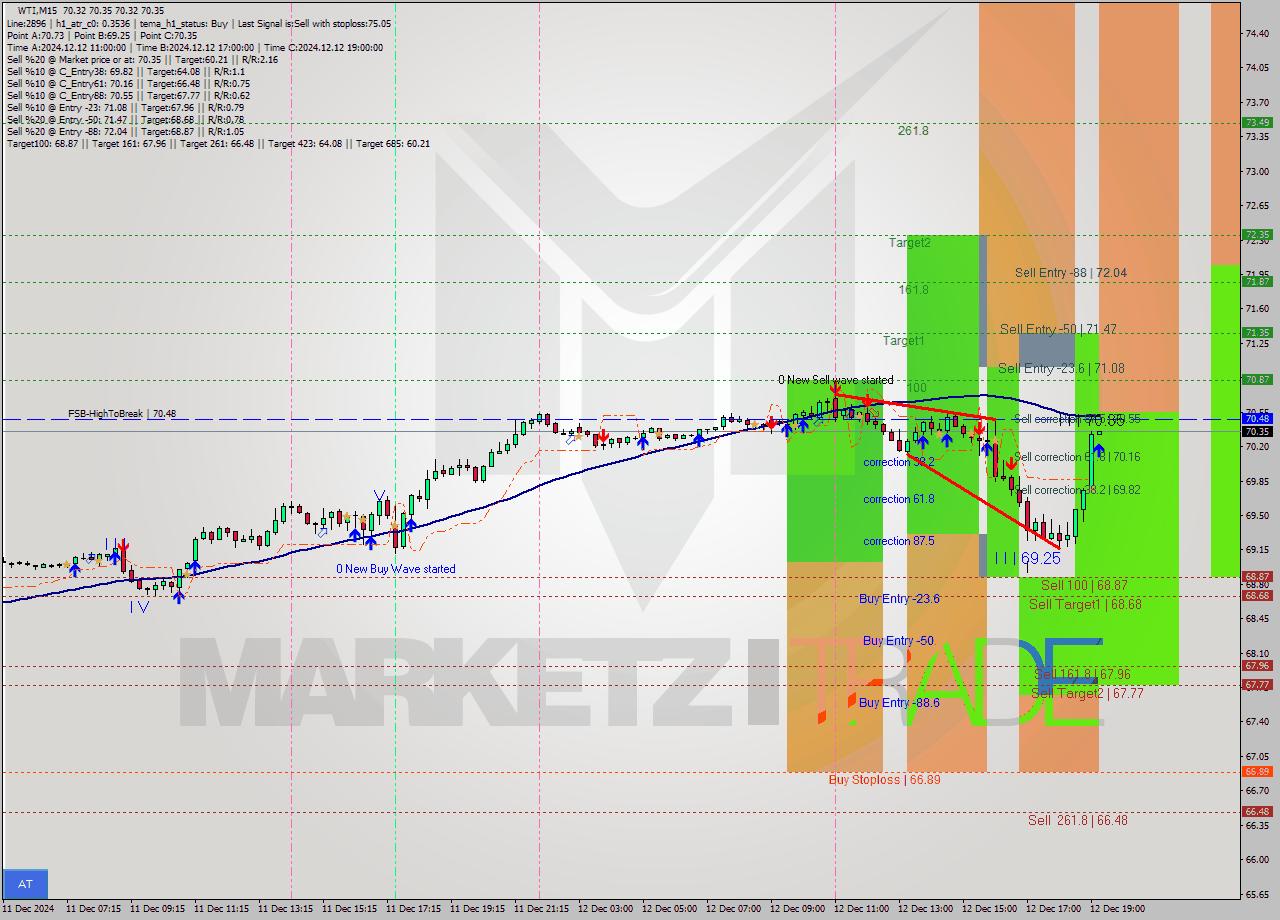Click the green 261.8 level label
Image resolution: width=1280 pixels, height=920 pixels.
click(913, 131)
